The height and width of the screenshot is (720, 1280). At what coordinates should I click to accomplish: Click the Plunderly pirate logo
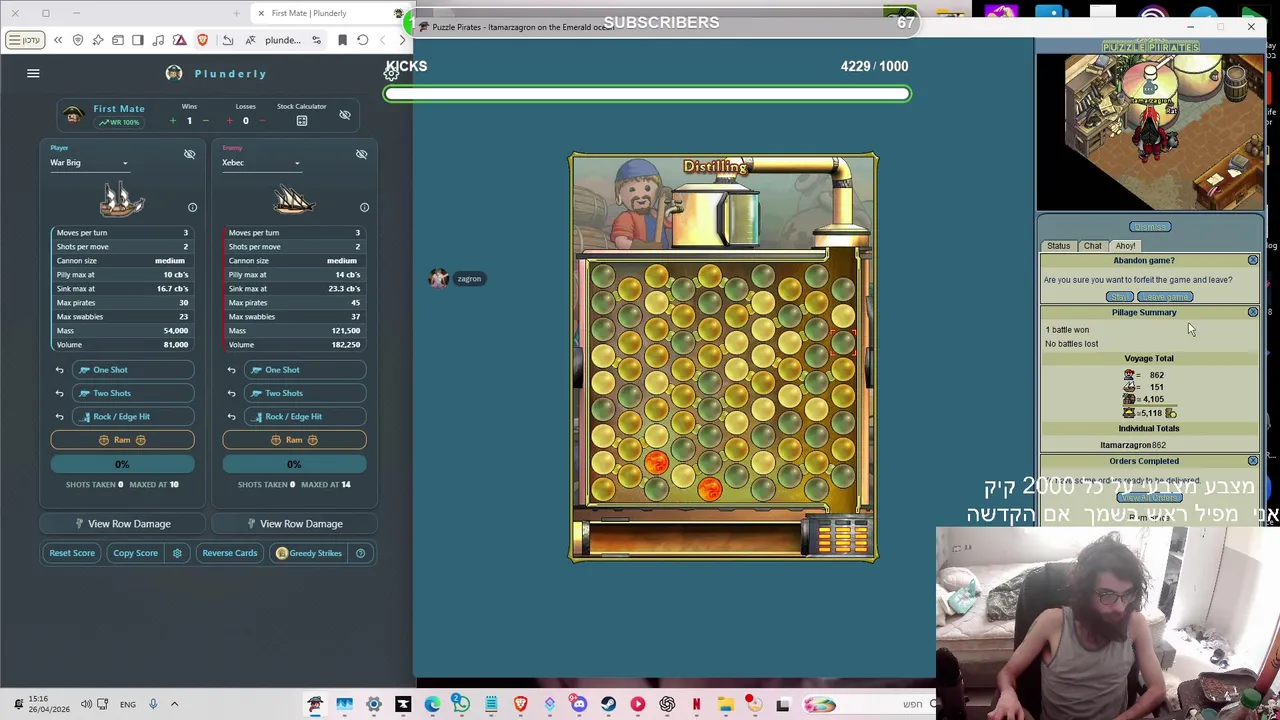tap(174, 73)
